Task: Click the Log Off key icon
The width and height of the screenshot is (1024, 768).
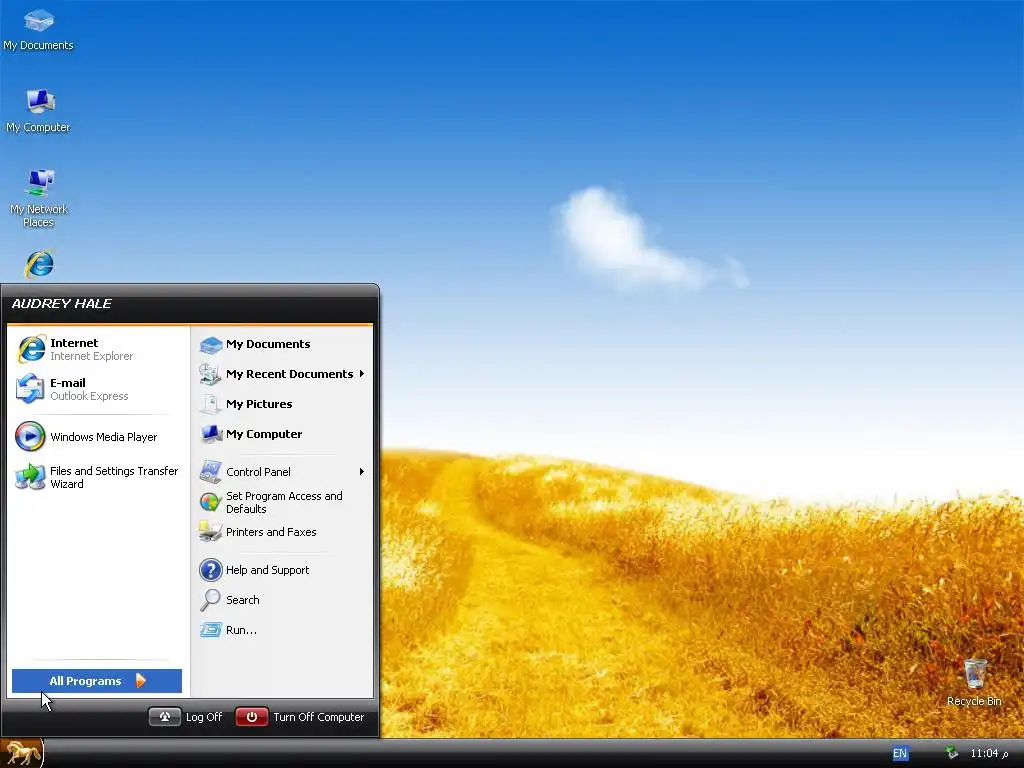Action: pyautogui.click(x=165, y=717)
